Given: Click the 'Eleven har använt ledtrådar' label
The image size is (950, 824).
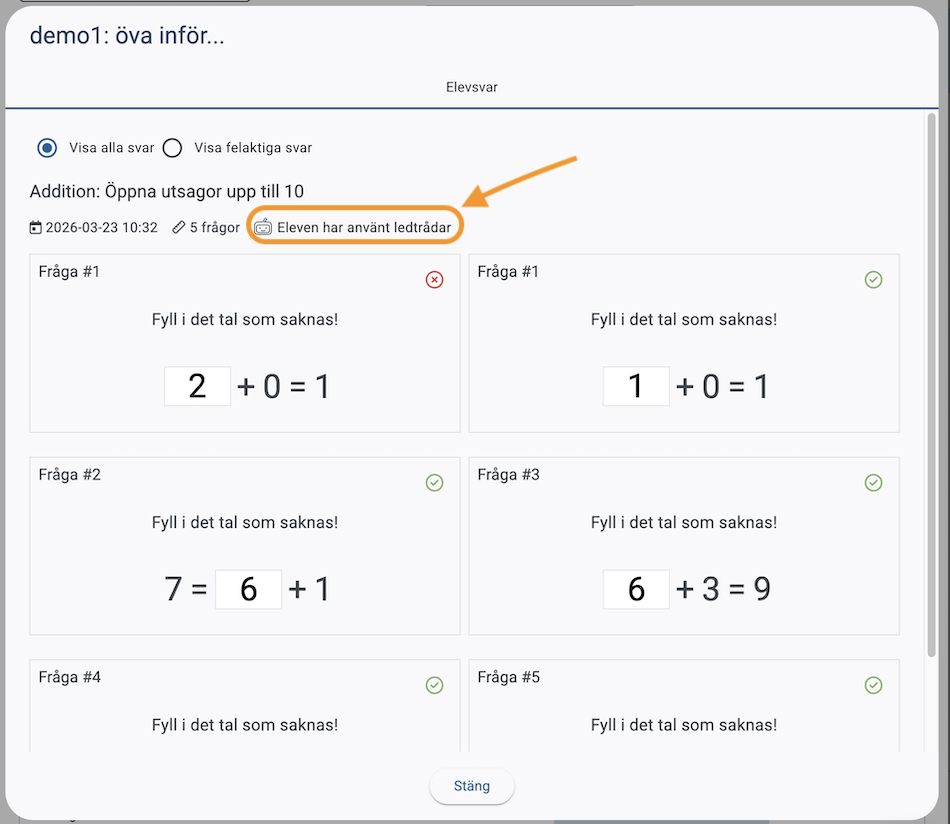Looking at the screenshot, I should coord(364,228).
